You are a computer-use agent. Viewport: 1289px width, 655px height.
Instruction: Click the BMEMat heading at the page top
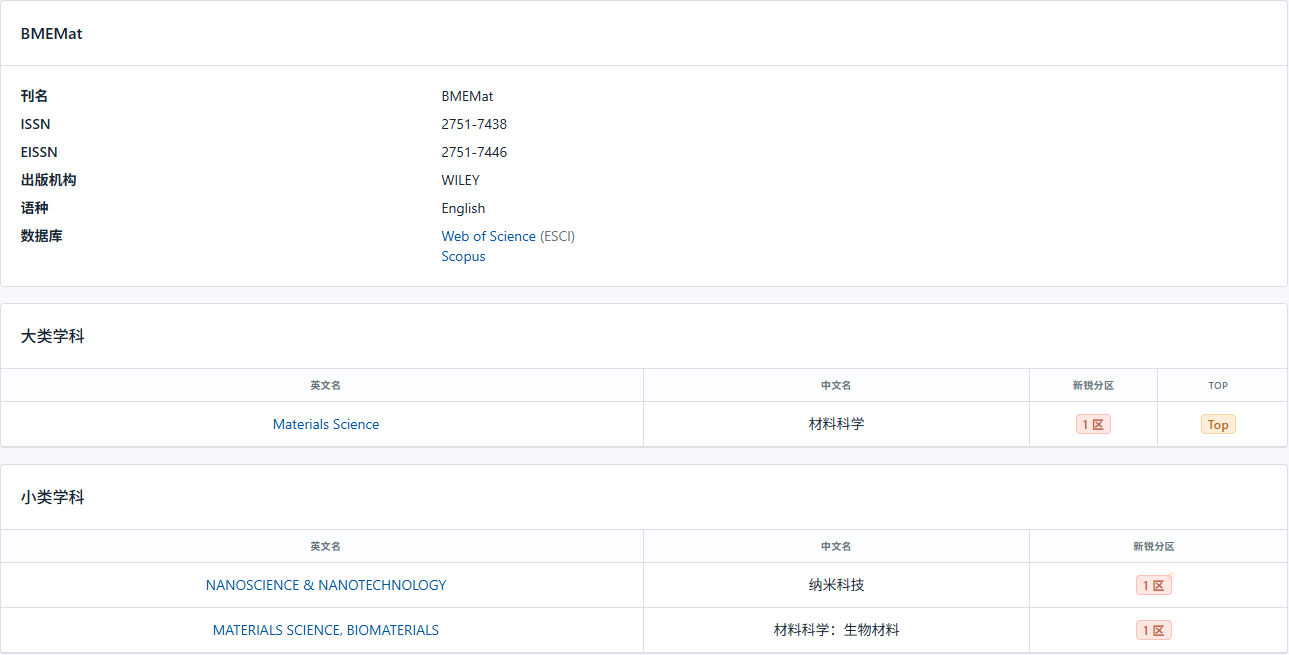click(52, 34)
